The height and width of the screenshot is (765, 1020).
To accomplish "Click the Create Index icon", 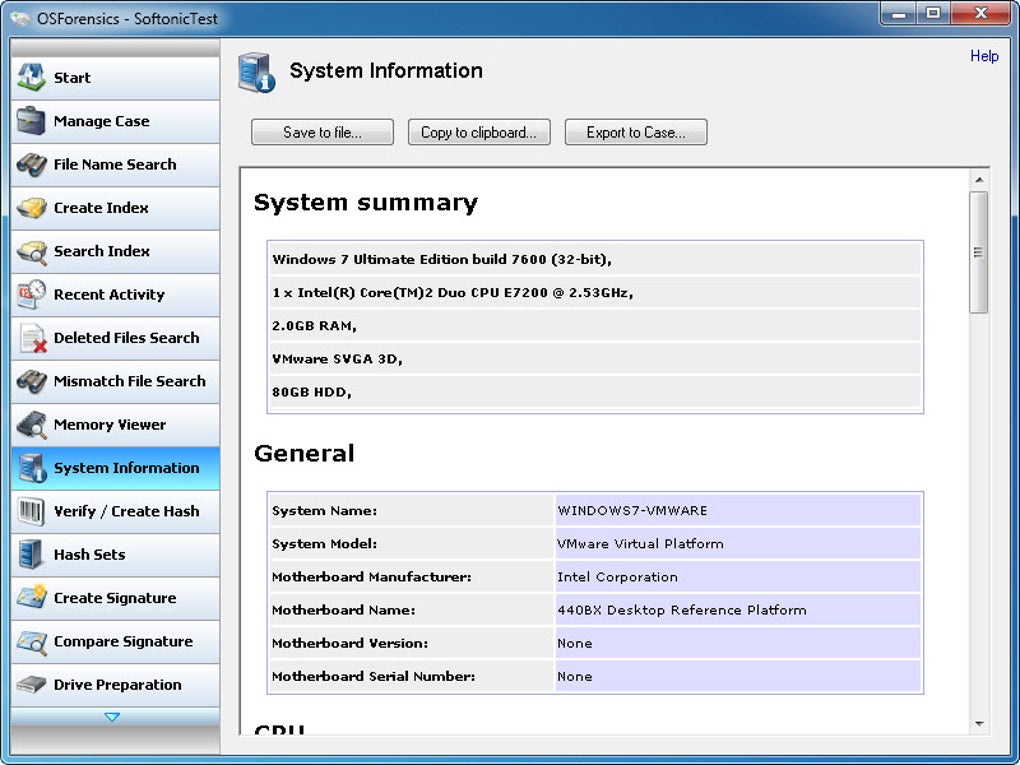I will [x=32, y=208].
